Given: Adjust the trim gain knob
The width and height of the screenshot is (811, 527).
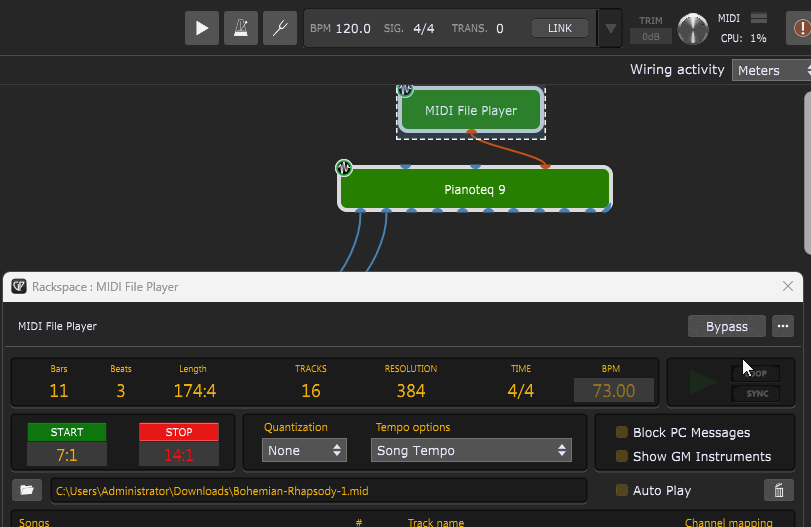Looking at the screenshot, I should 693,29.
